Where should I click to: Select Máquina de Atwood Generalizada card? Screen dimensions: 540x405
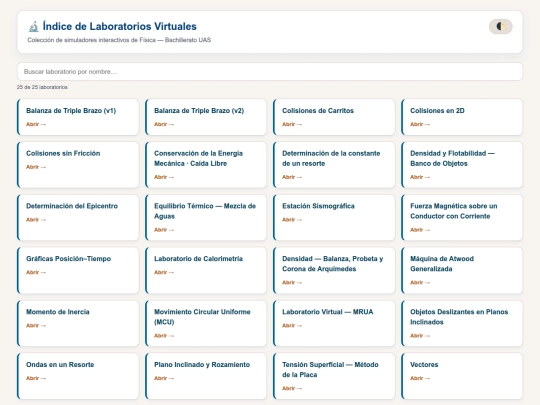tap(462, 270)
